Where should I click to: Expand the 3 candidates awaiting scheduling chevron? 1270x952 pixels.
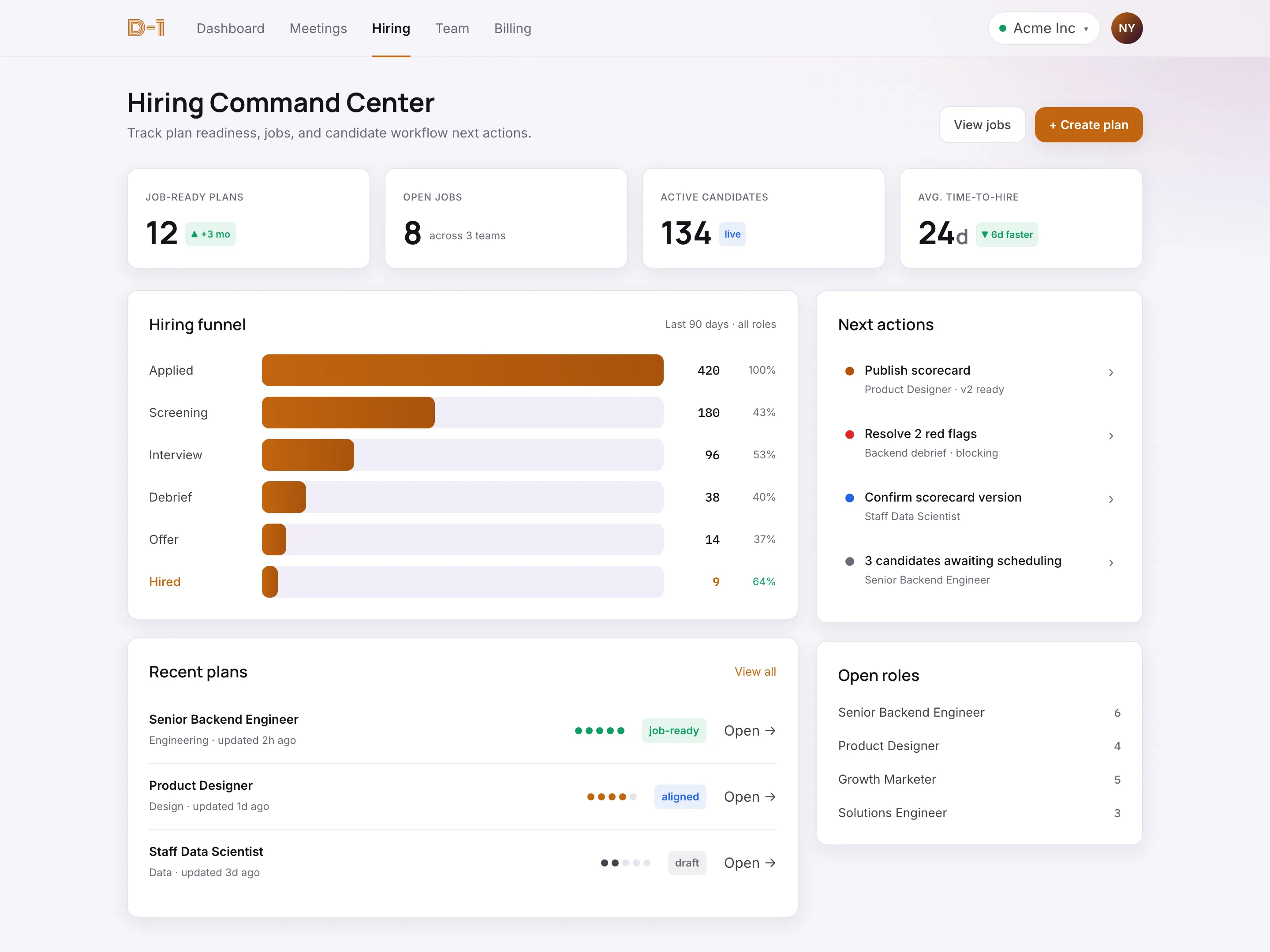coord(1111,563)
